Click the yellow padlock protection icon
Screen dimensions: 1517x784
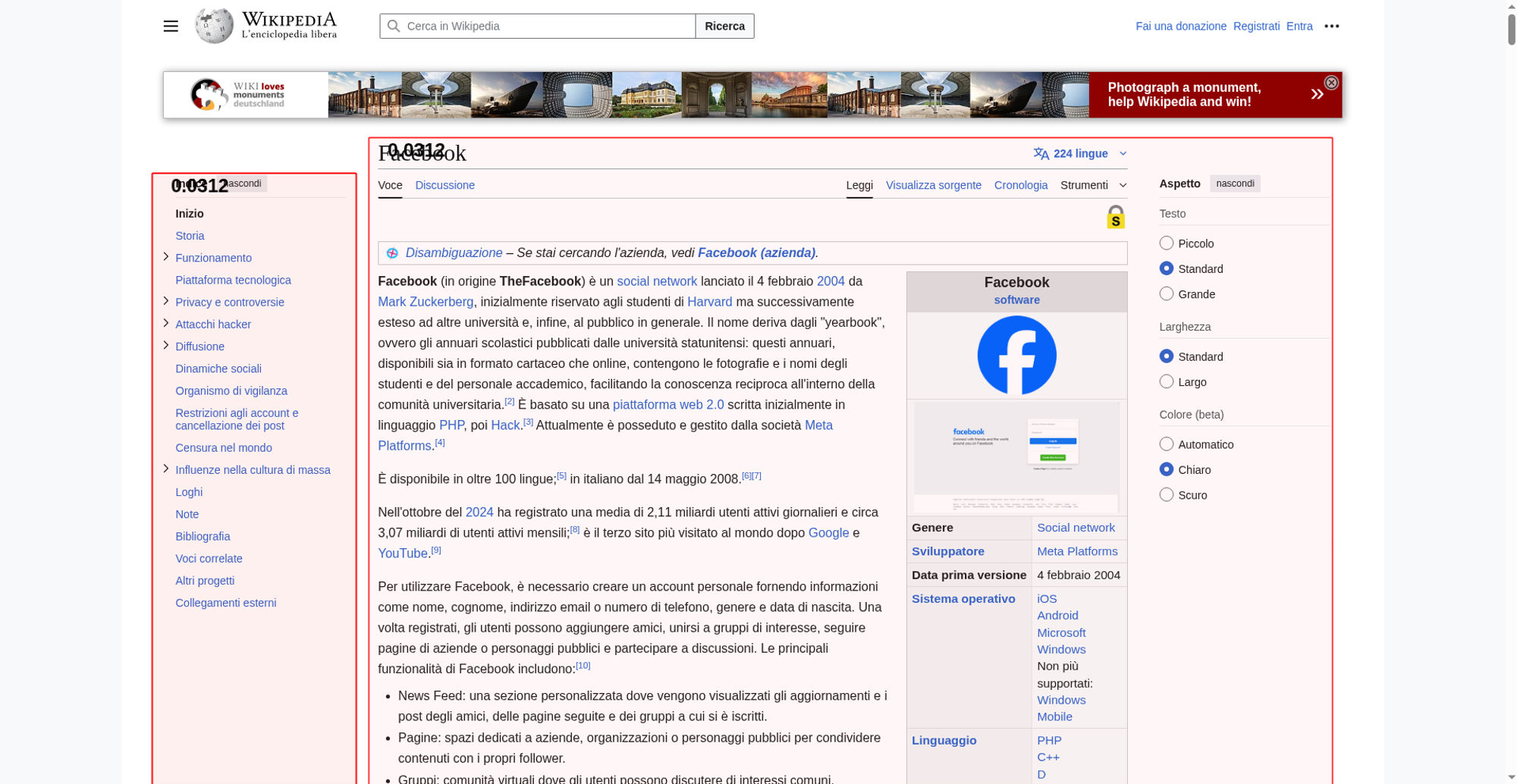pyautogui.click(x=1115, y=217)
